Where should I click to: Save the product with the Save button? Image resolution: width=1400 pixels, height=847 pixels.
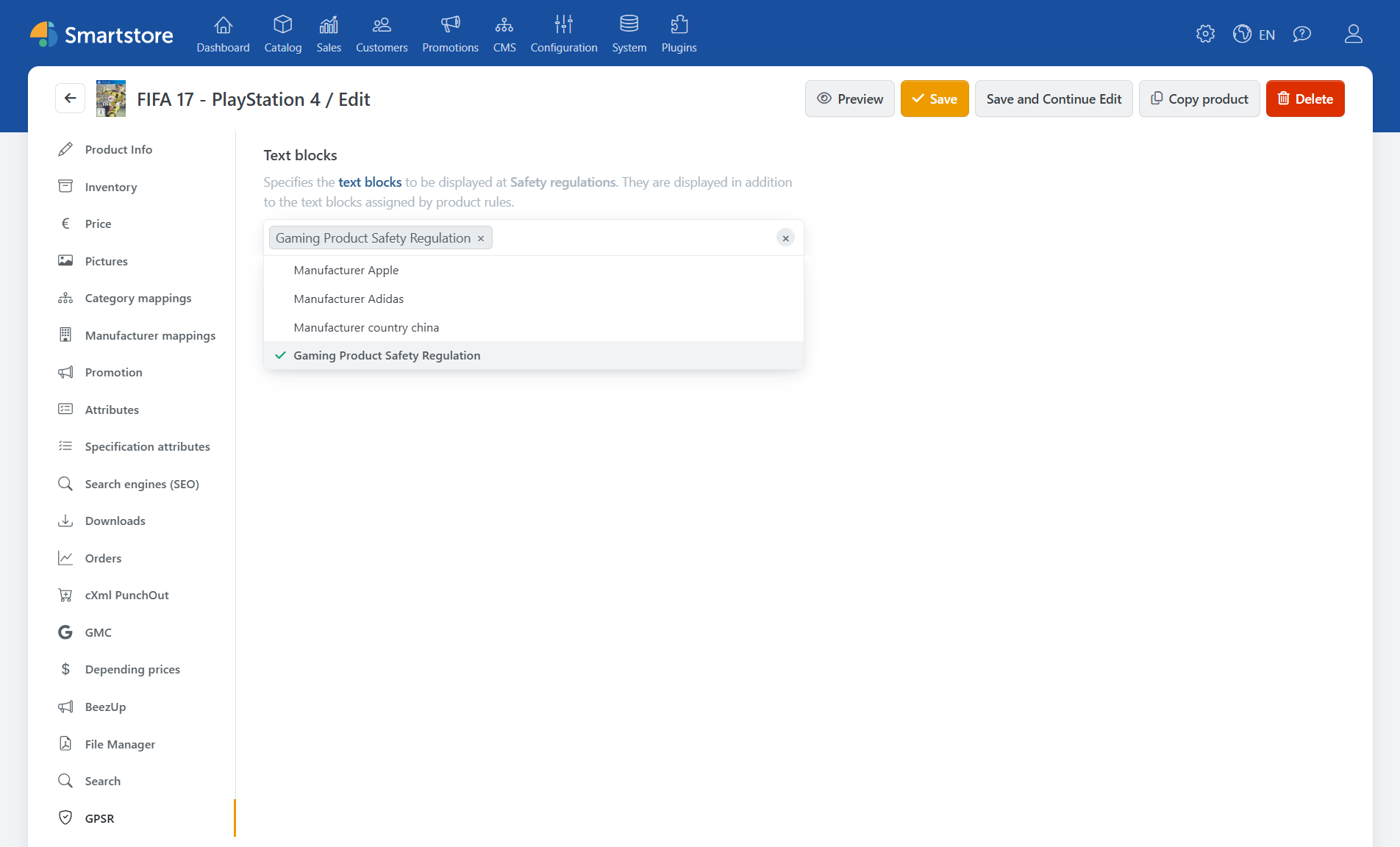click(x=934, y=98)
